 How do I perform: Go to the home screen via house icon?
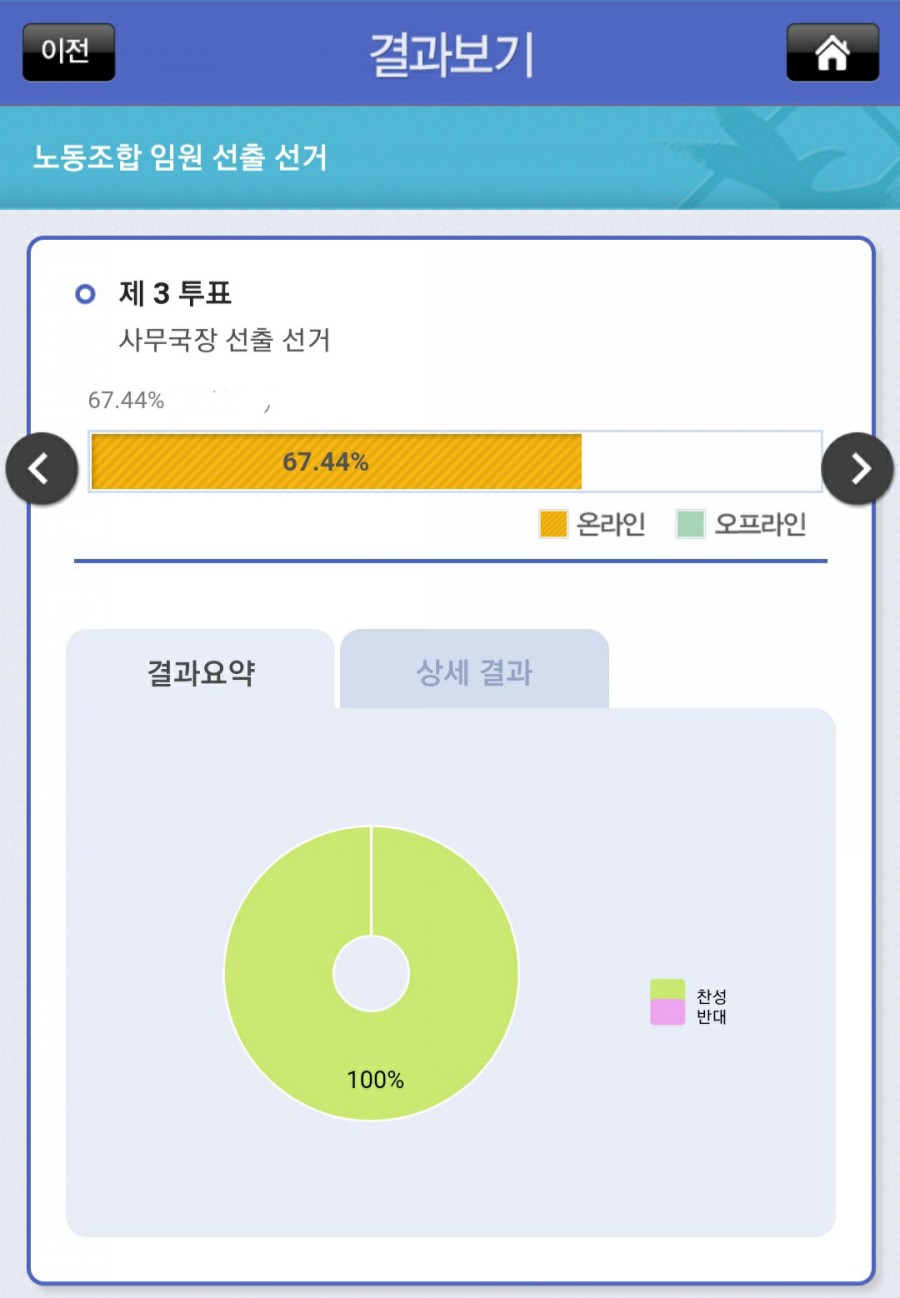tap(832, 52)
